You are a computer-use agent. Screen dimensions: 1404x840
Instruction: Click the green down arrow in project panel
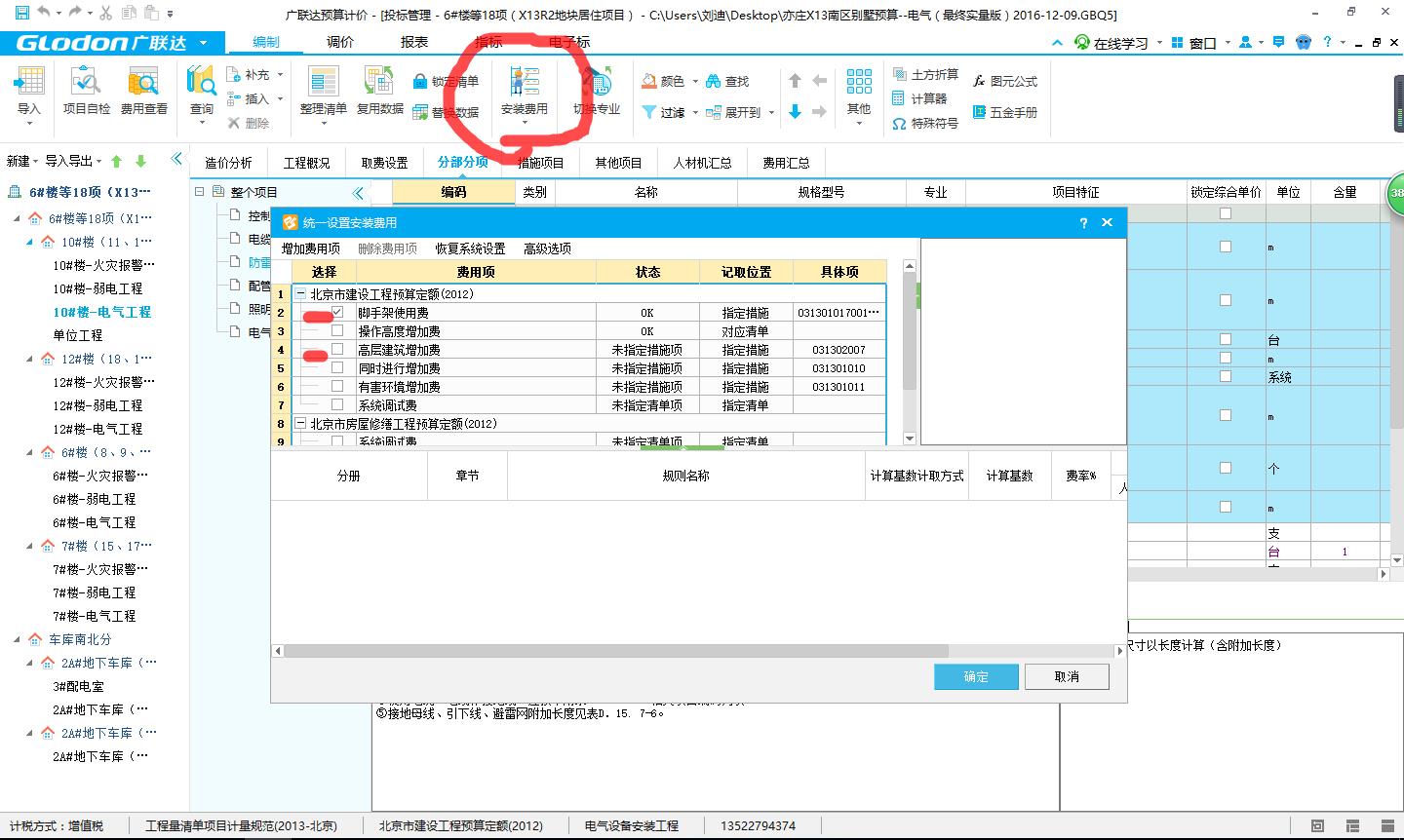click(x=141, y=161)
